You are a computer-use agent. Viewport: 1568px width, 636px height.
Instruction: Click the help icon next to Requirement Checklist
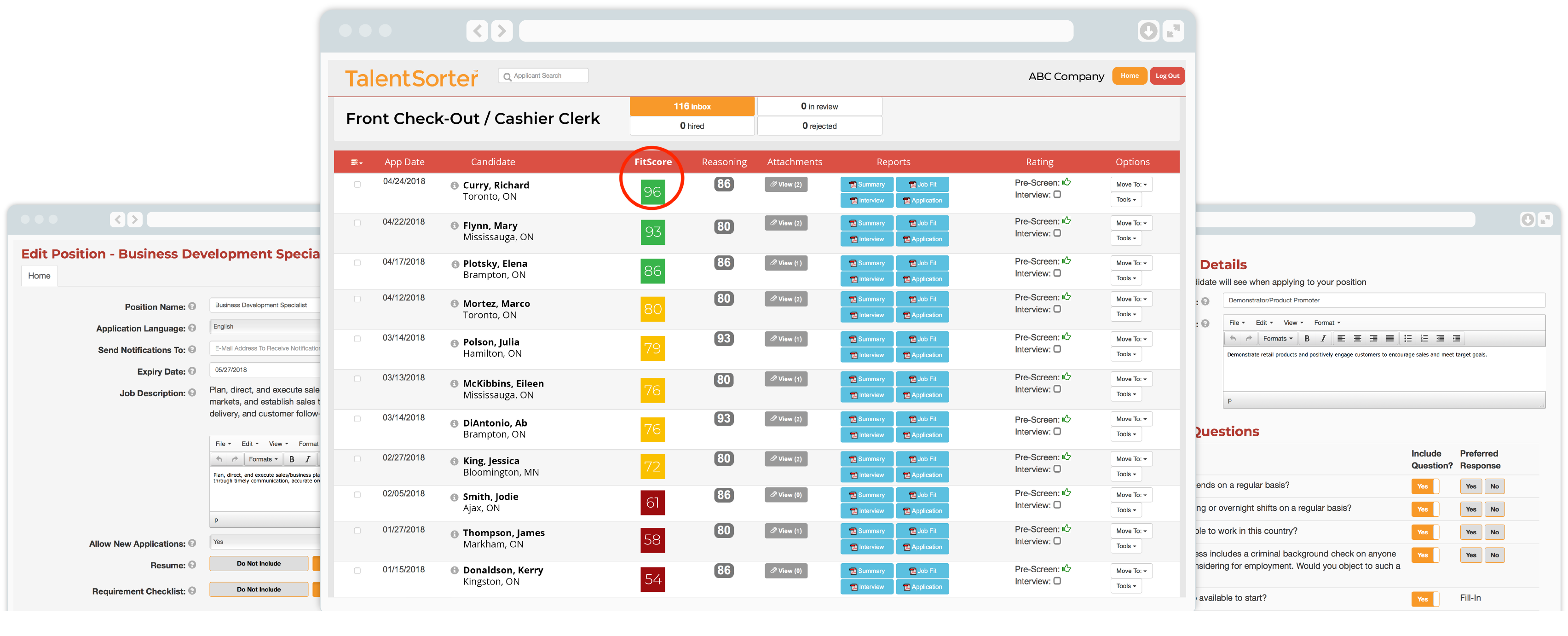pyautogui.click(x=192, y=590)
